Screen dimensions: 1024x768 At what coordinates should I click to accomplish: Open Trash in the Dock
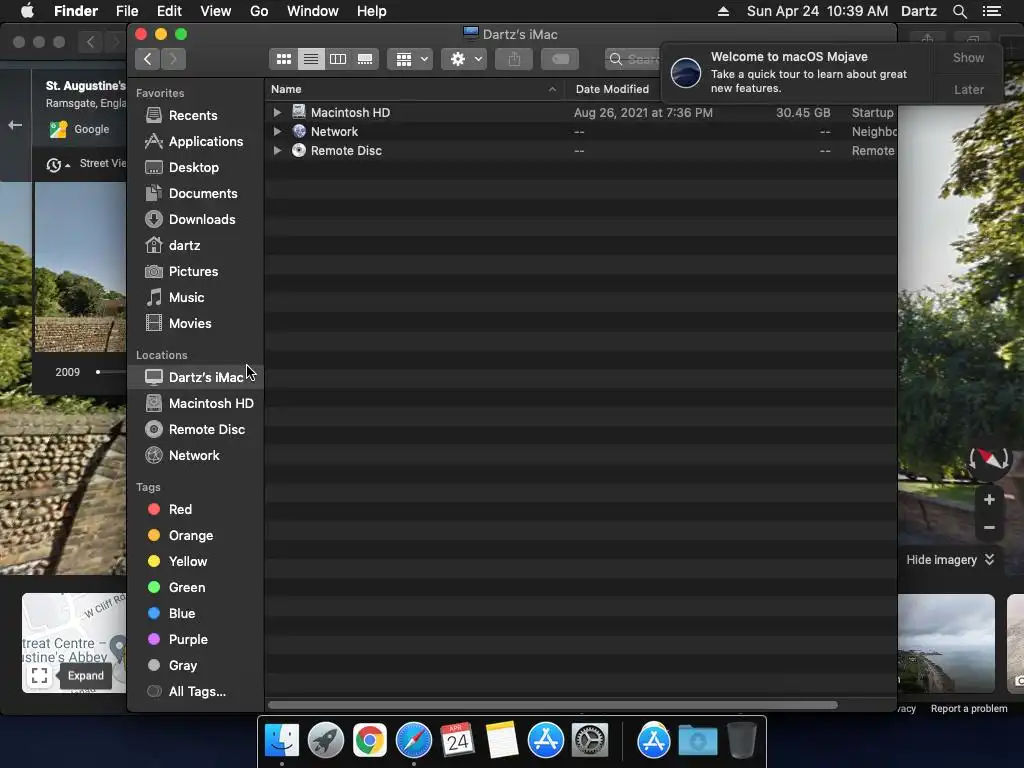coord(742,741)
